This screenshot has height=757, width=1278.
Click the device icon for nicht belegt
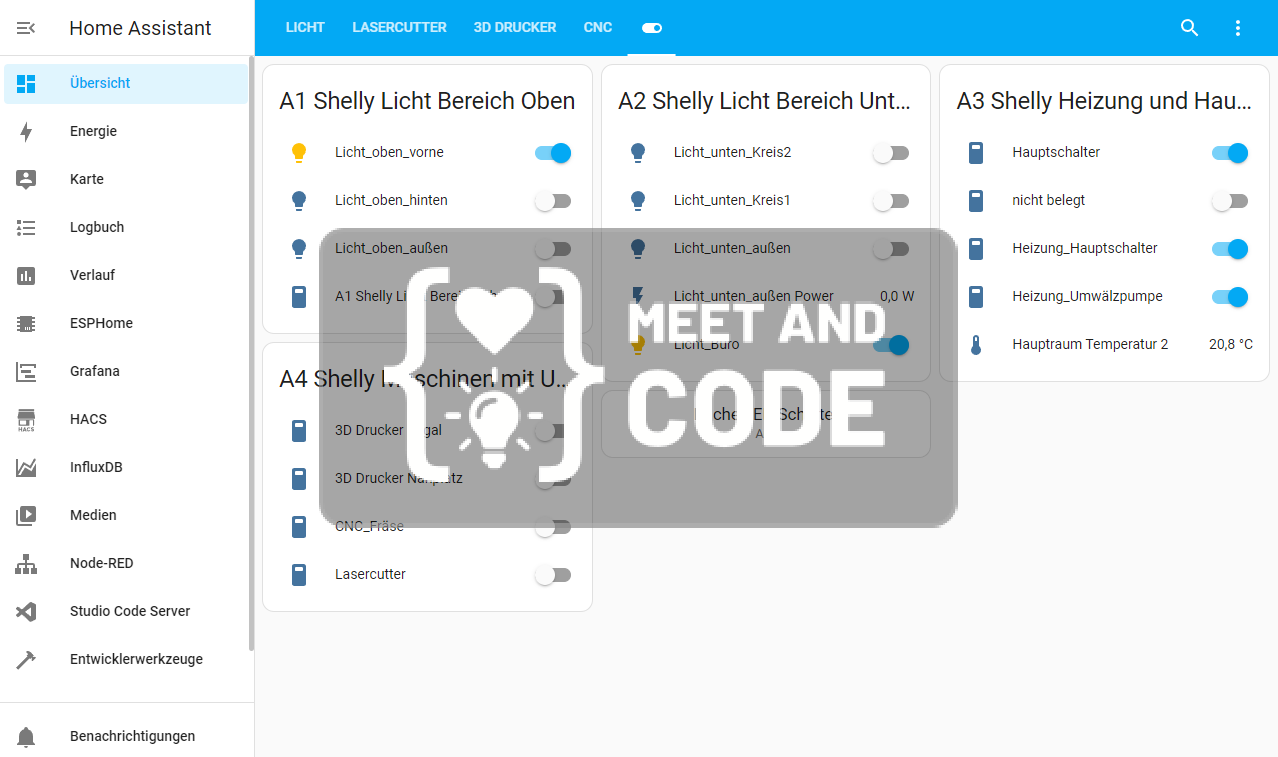coord(977,201)
